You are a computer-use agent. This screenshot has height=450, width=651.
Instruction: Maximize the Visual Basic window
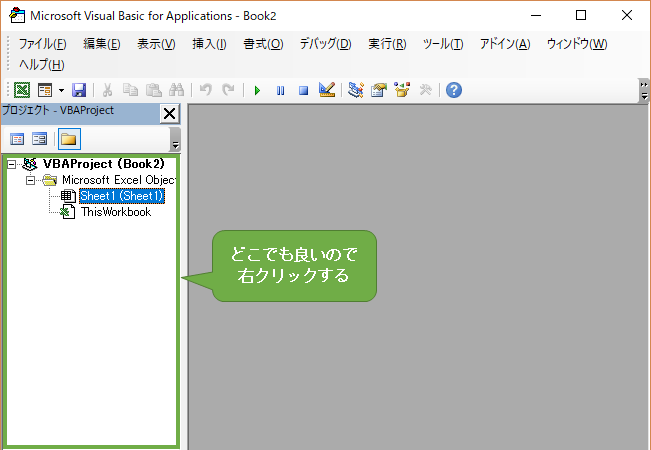581,16
